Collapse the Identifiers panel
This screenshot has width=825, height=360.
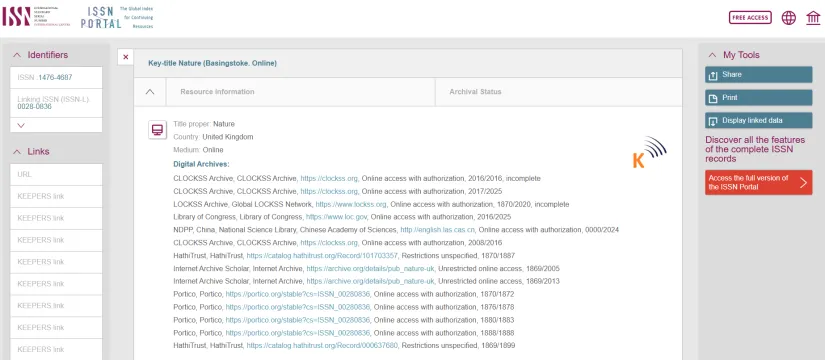click(x=17, y=55)
